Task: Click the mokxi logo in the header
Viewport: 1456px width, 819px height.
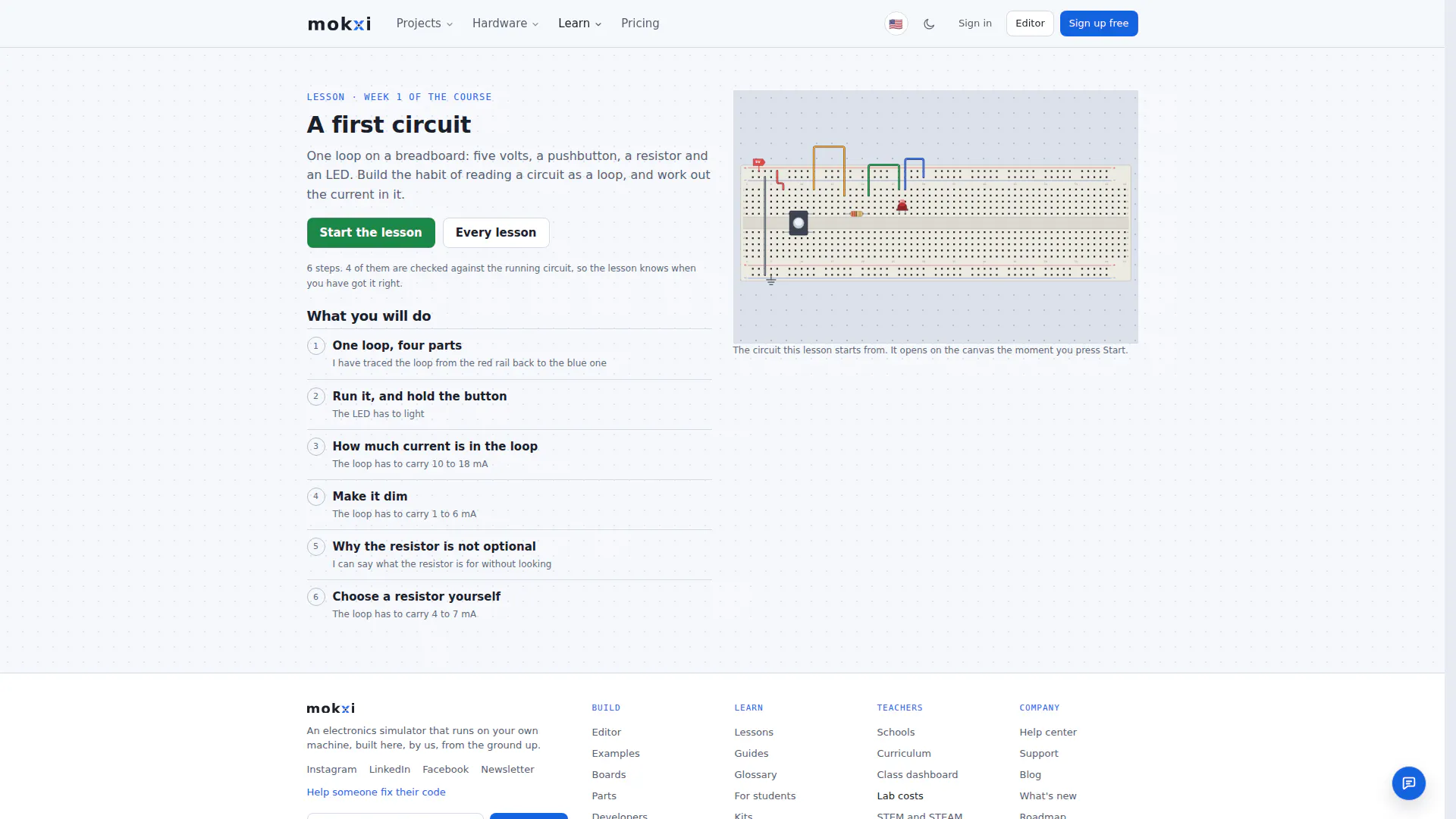Action: coord(339,24)
